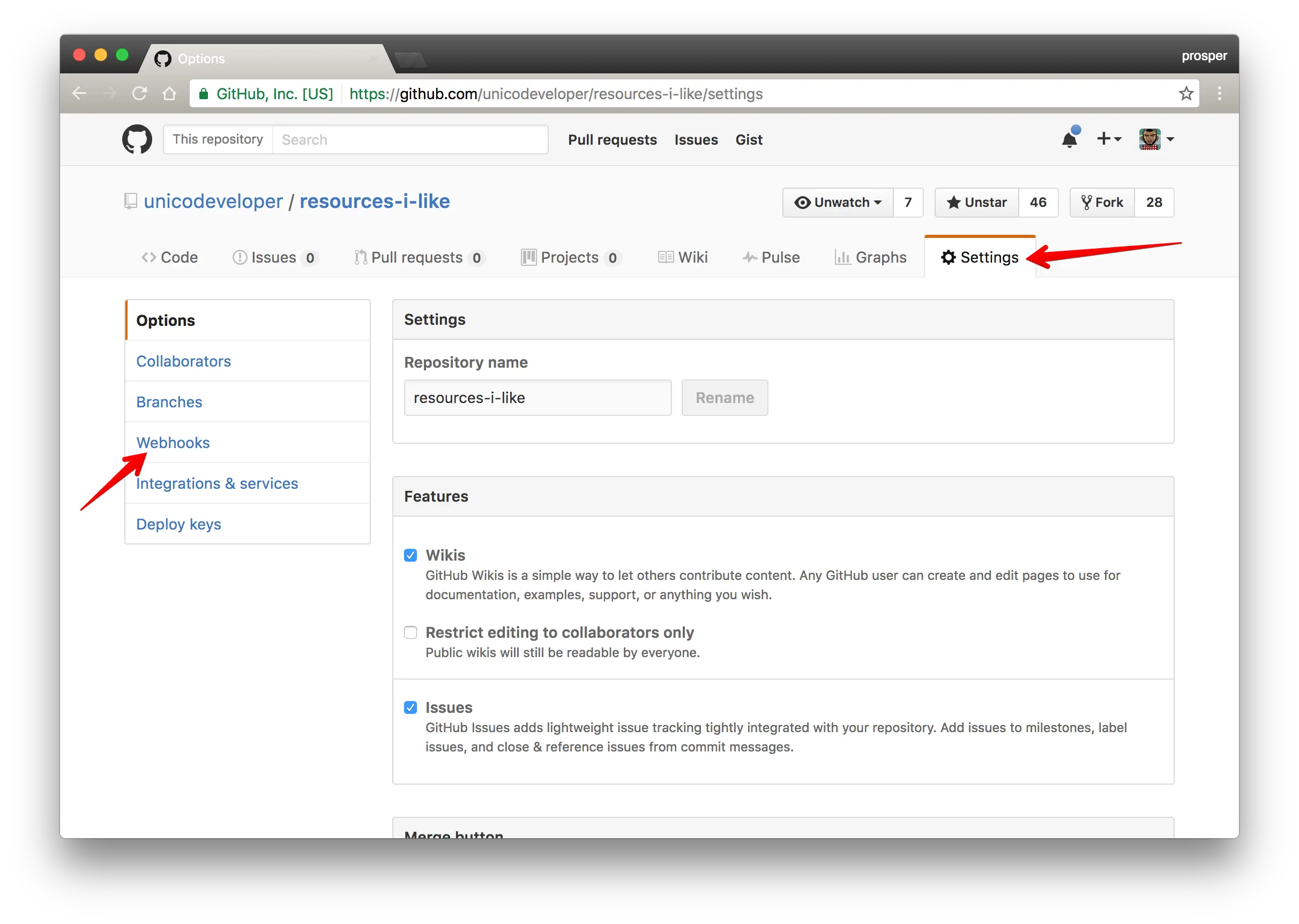Click the browser back arrow
The height and width of the screenshot is (924, 1299).
coord(80,93)
